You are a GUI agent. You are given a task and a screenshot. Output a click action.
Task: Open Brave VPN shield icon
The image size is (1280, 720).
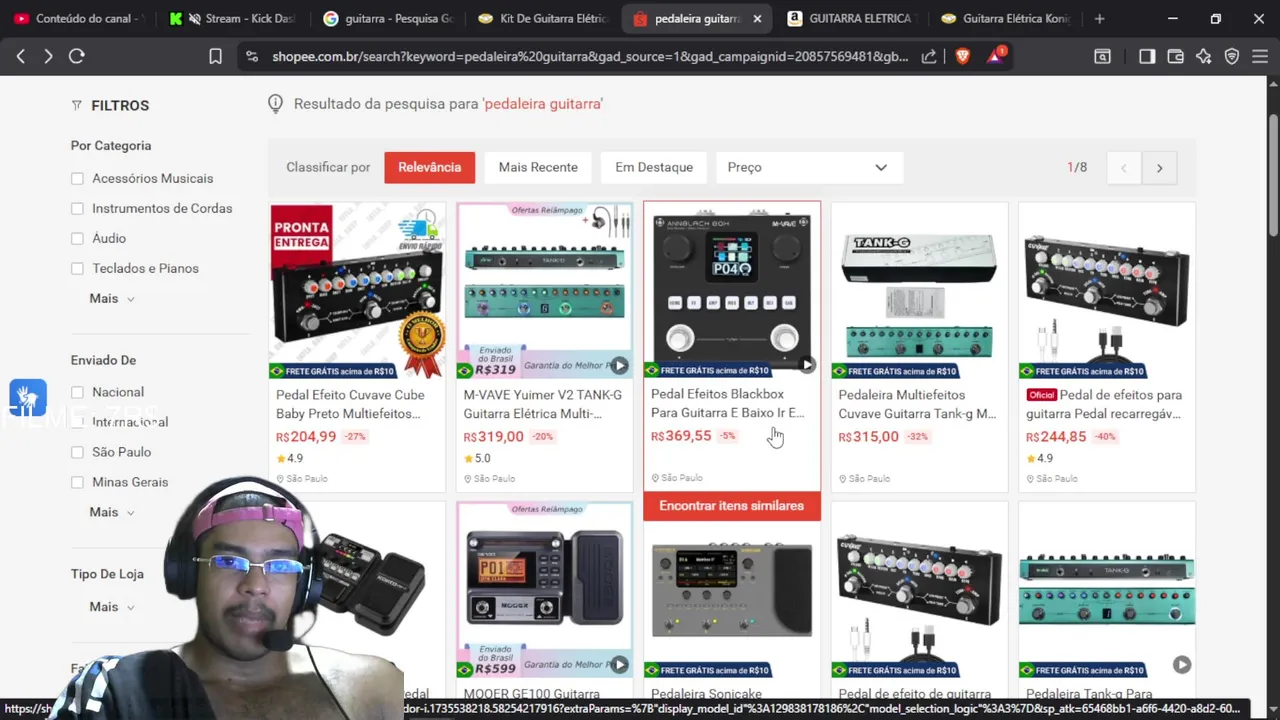(1232, 57)
